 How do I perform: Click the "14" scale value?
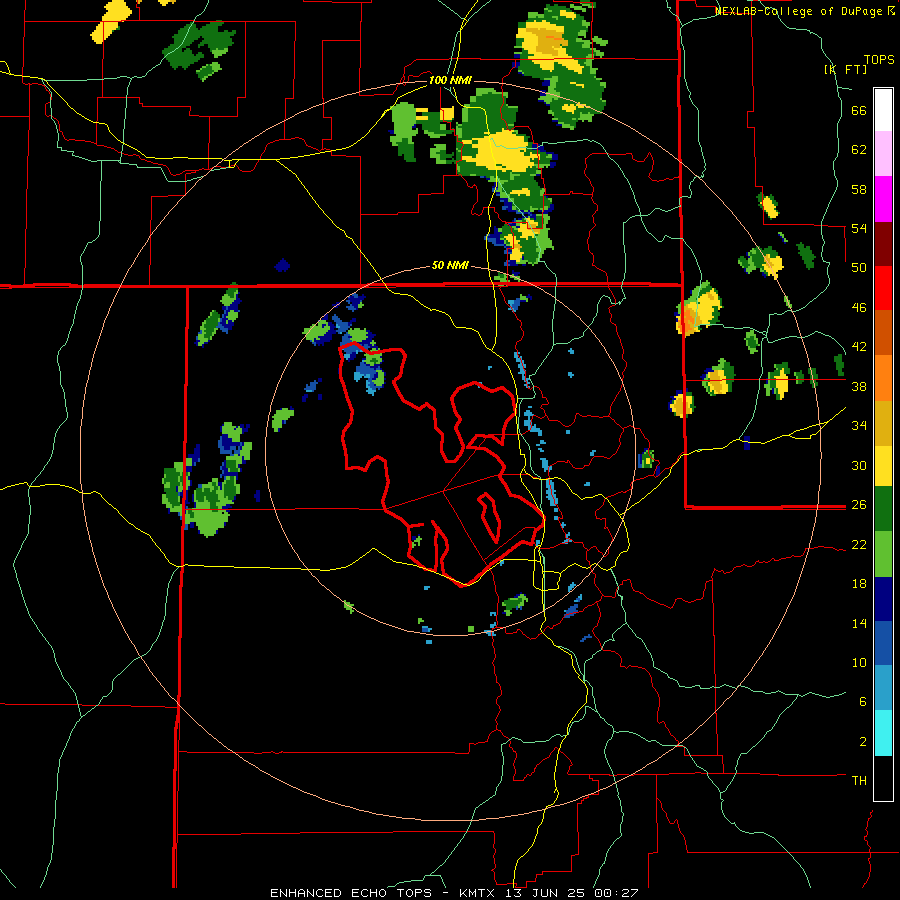[x=859, y=623]
